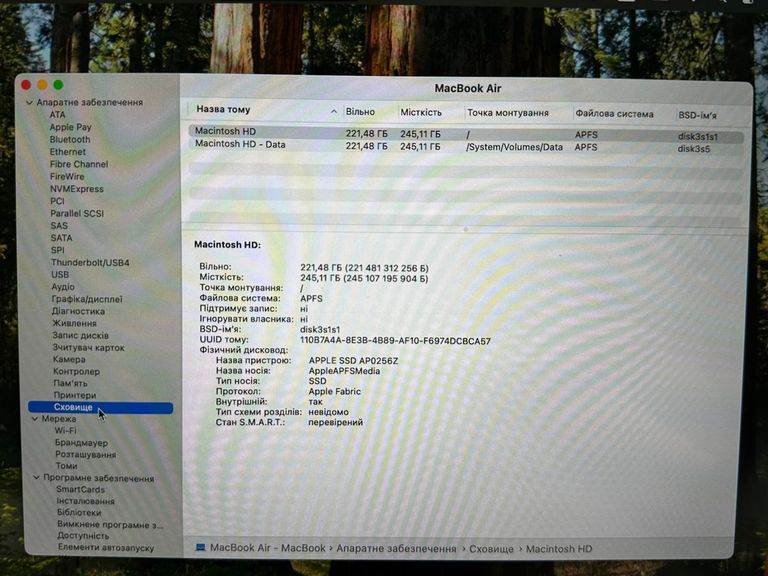Sort by Назва тому column arrow
Screen dimensions: 768x576
tap(334, 112)
